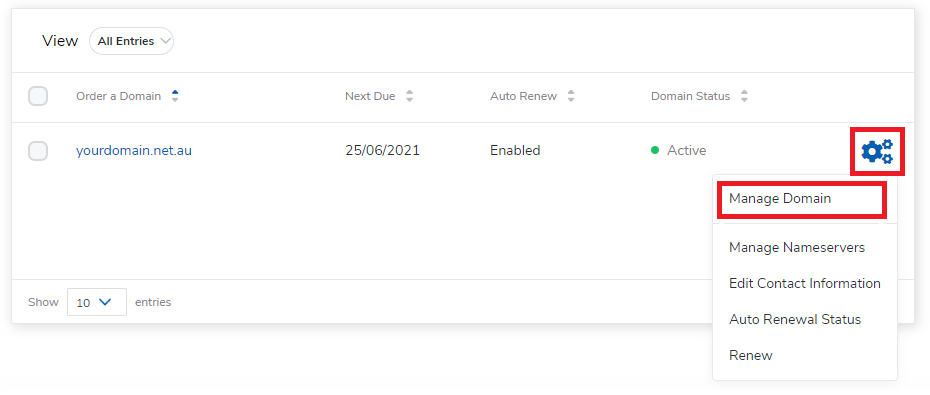Viewport: 930px width, 395px height.
Task: Check the box for yourdomain.net.au row
Action: [38, 151]
